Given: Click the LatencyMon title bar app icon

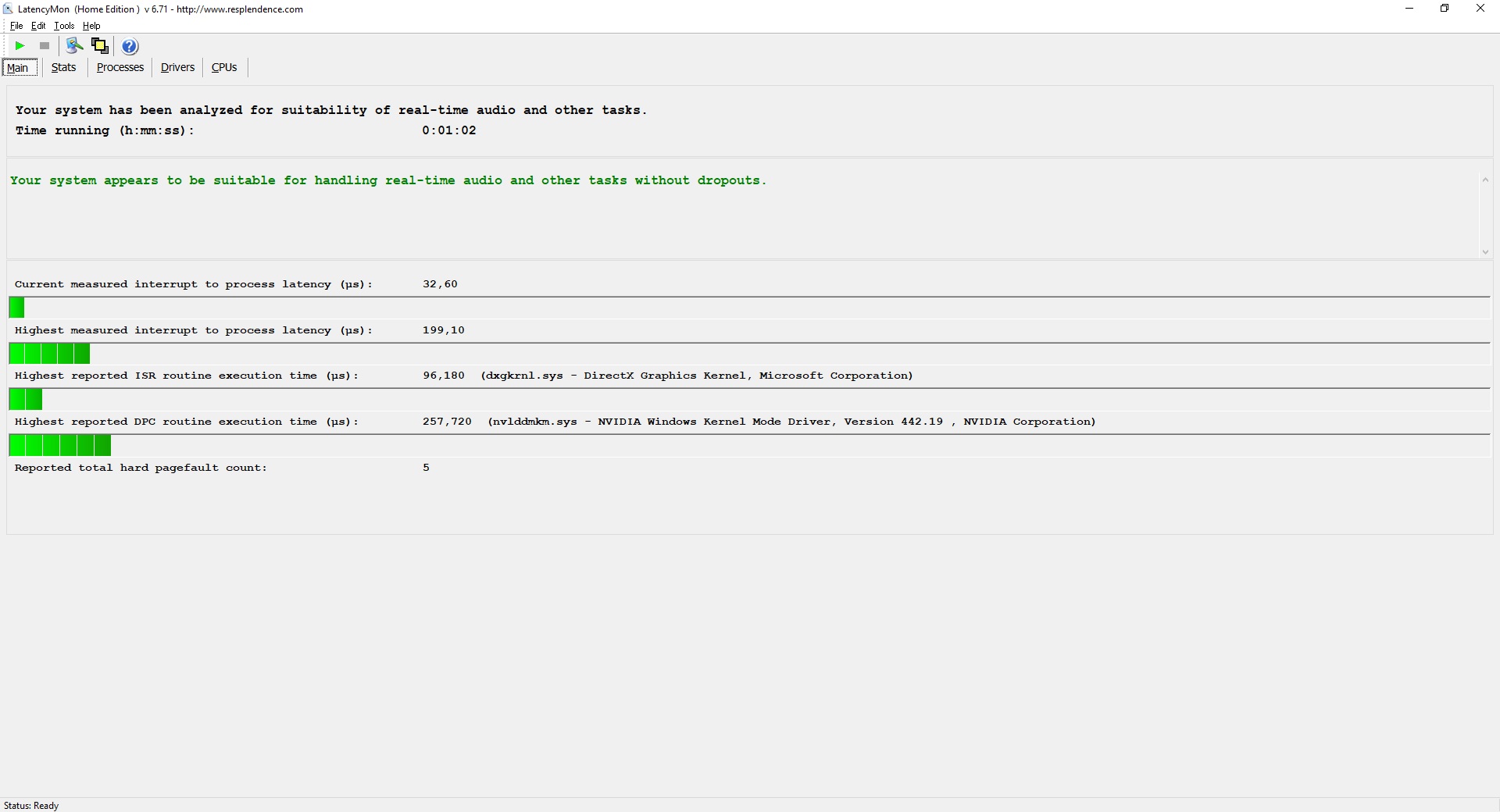Looking at the screenshot, I should pyautogui.click(x=8, y=9).
